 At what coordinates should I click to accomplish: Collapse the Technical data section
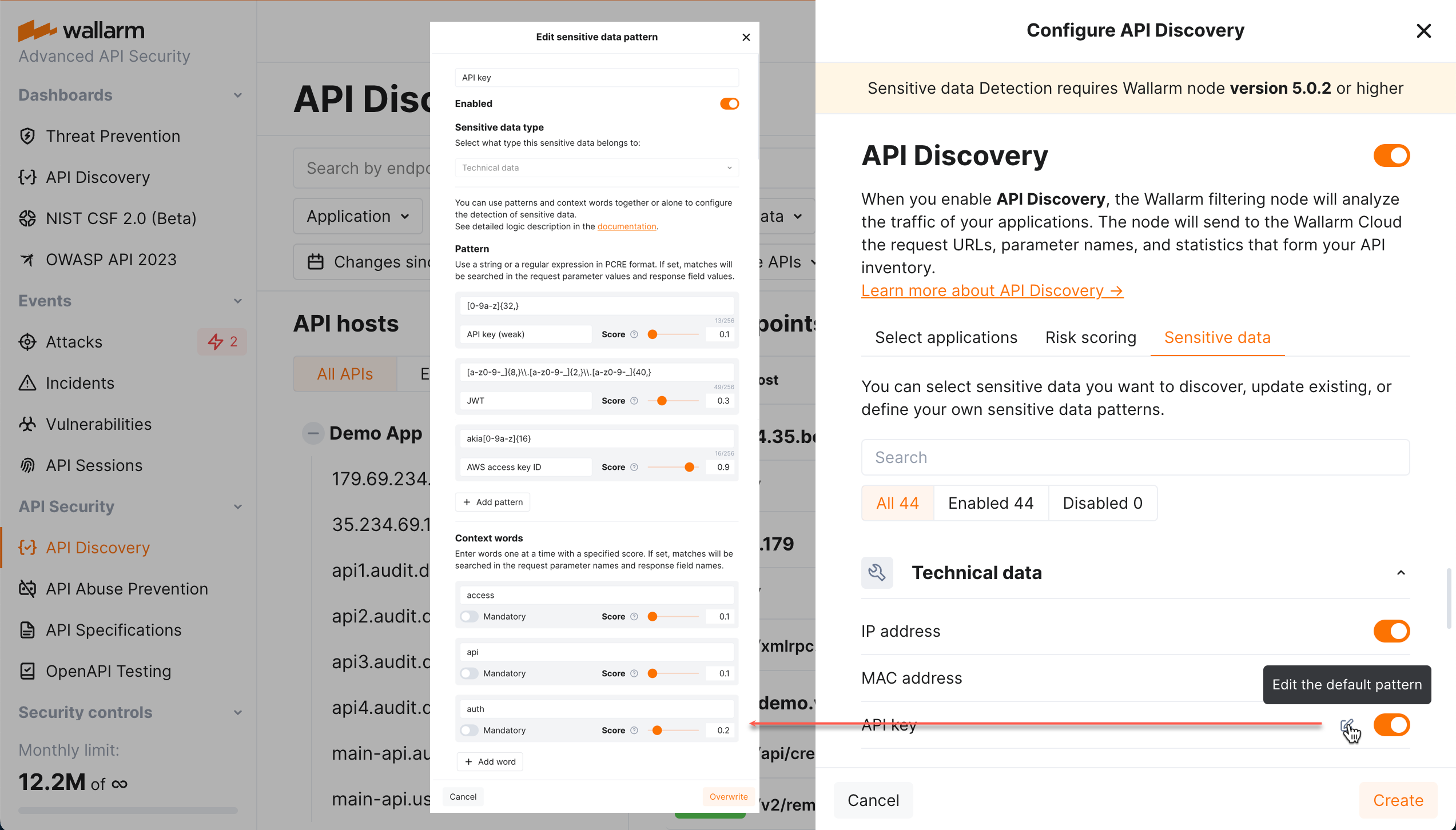point(1401,572)
